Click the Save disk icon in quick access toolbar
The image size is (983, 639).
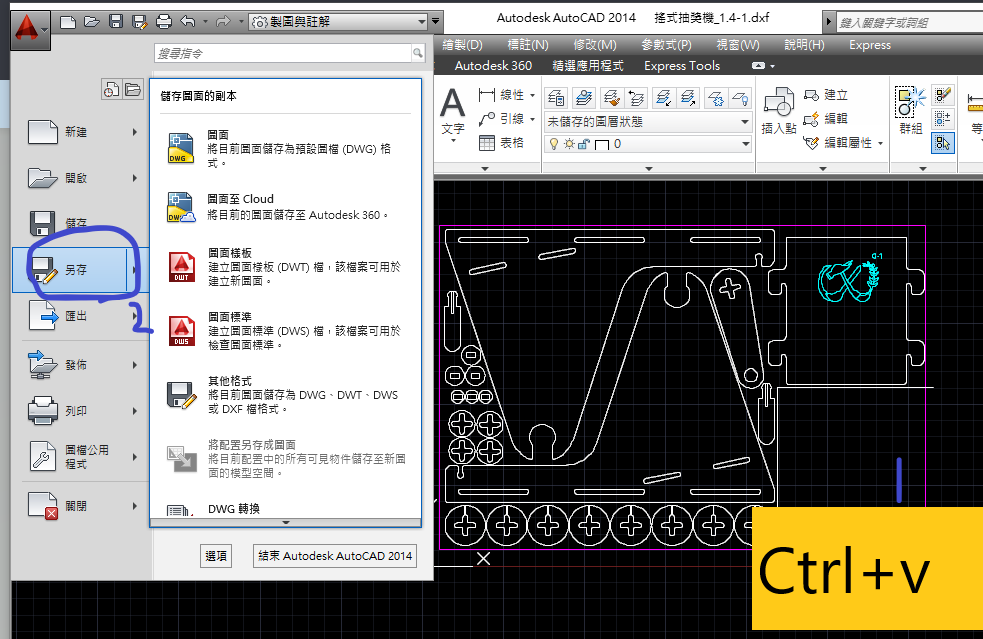[116, 22]
